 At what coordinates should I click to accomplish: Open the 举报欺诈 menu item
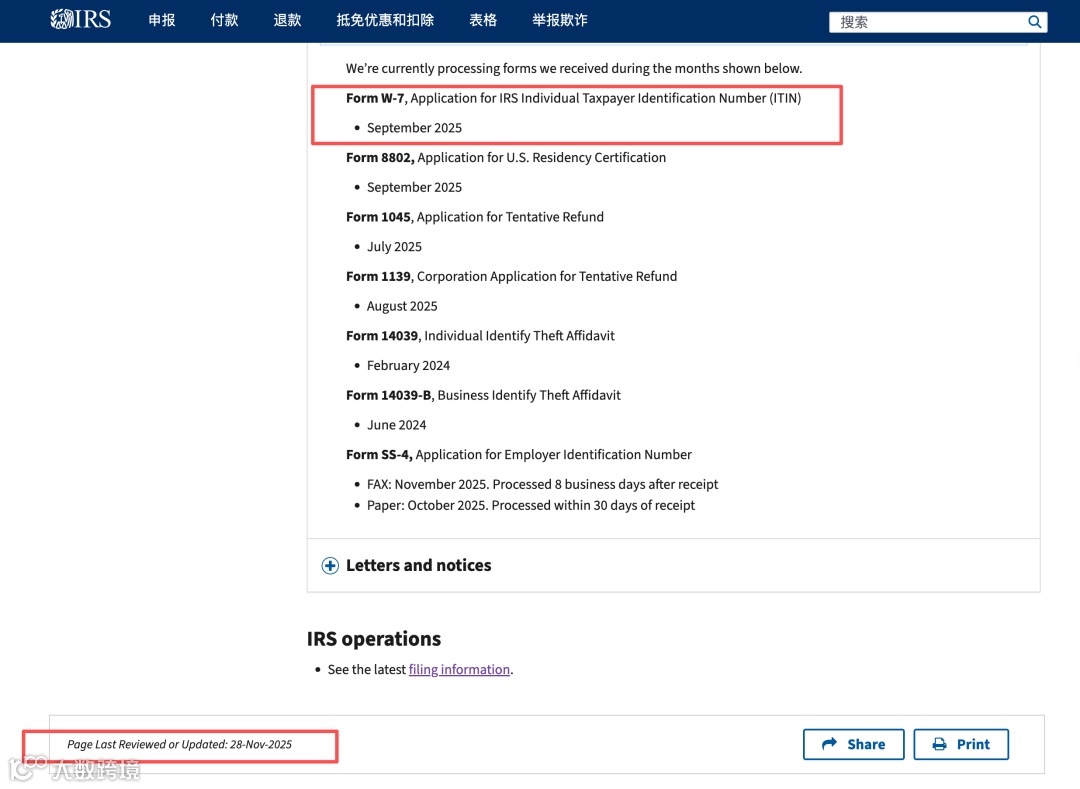560,20
